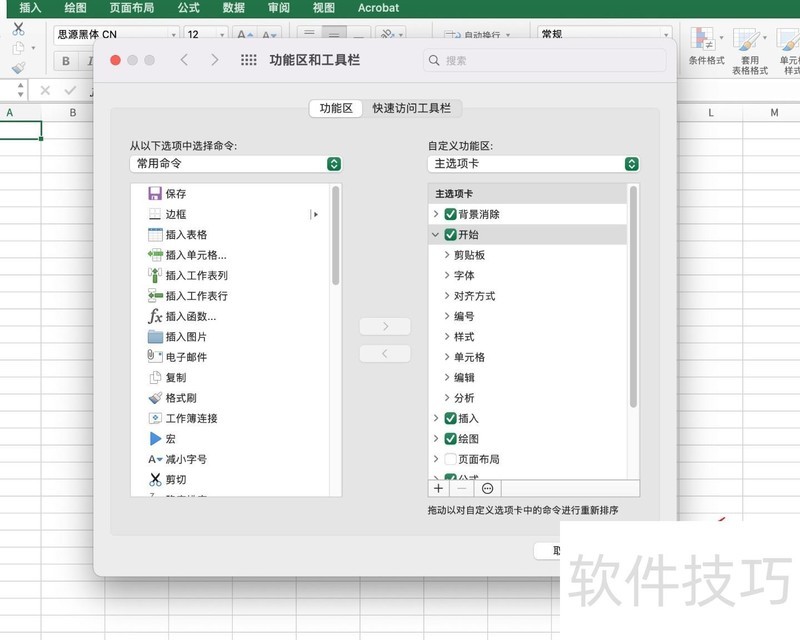Click the Insert Picture icon

155,337
